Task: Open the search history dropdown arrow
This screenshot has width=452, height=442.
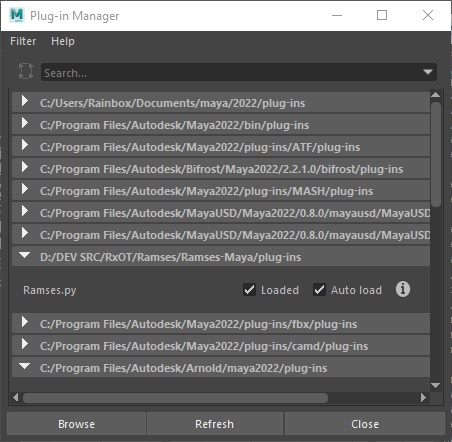Action: (x=428, y=72)
